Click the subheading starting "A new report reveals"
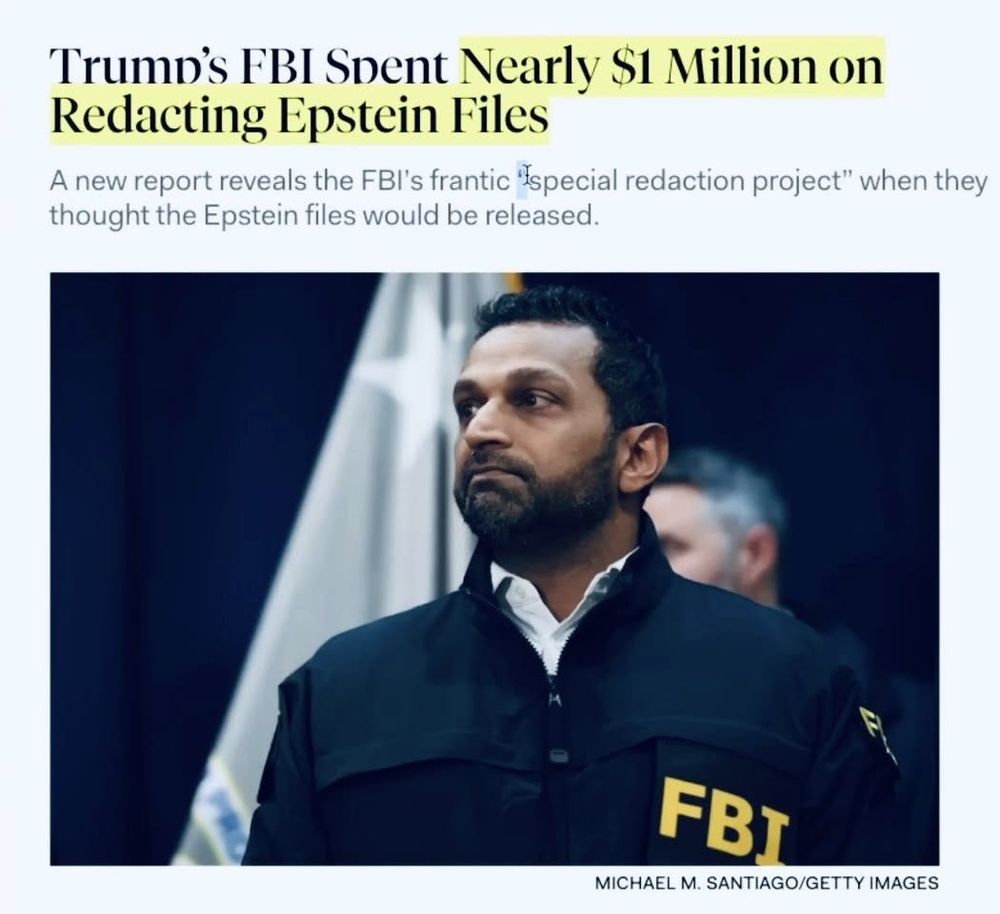The height and width of the screenshot is (914, 1000). (x=518, y=198)
